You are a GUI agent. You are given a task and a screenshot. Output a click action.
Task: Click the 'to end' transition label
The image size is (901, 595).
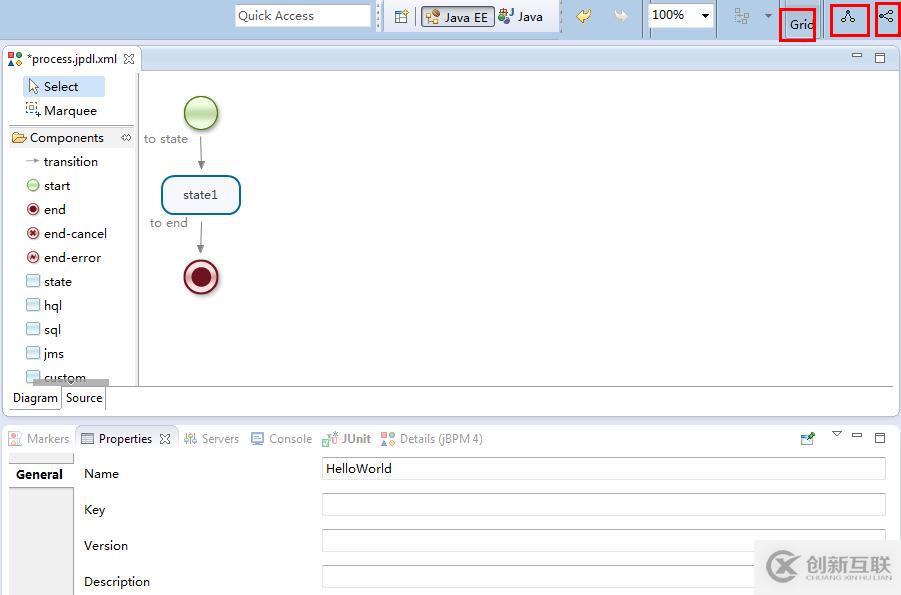pos(169,223)
